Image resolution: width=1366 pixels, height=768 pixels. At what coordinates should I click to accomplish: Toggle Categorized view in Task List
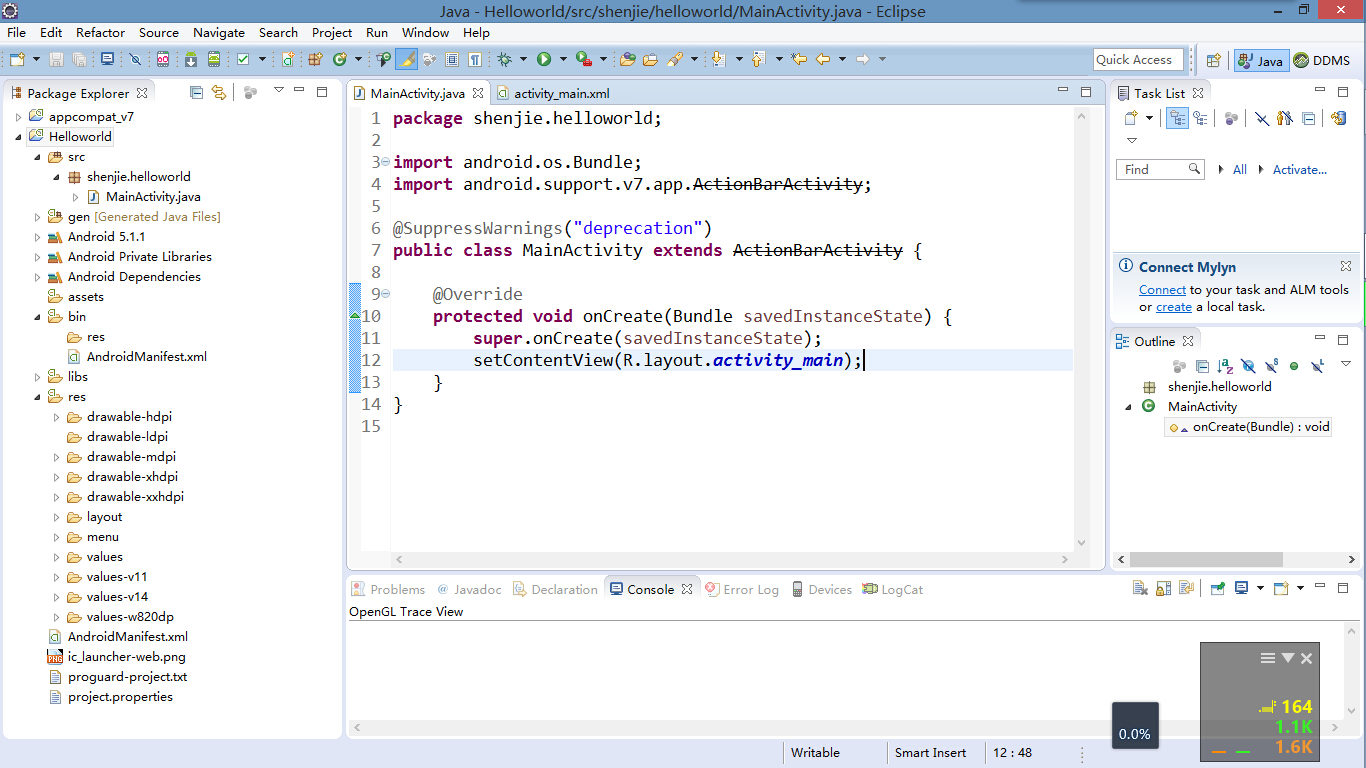pyautogui.click(x=1177, y=118)
